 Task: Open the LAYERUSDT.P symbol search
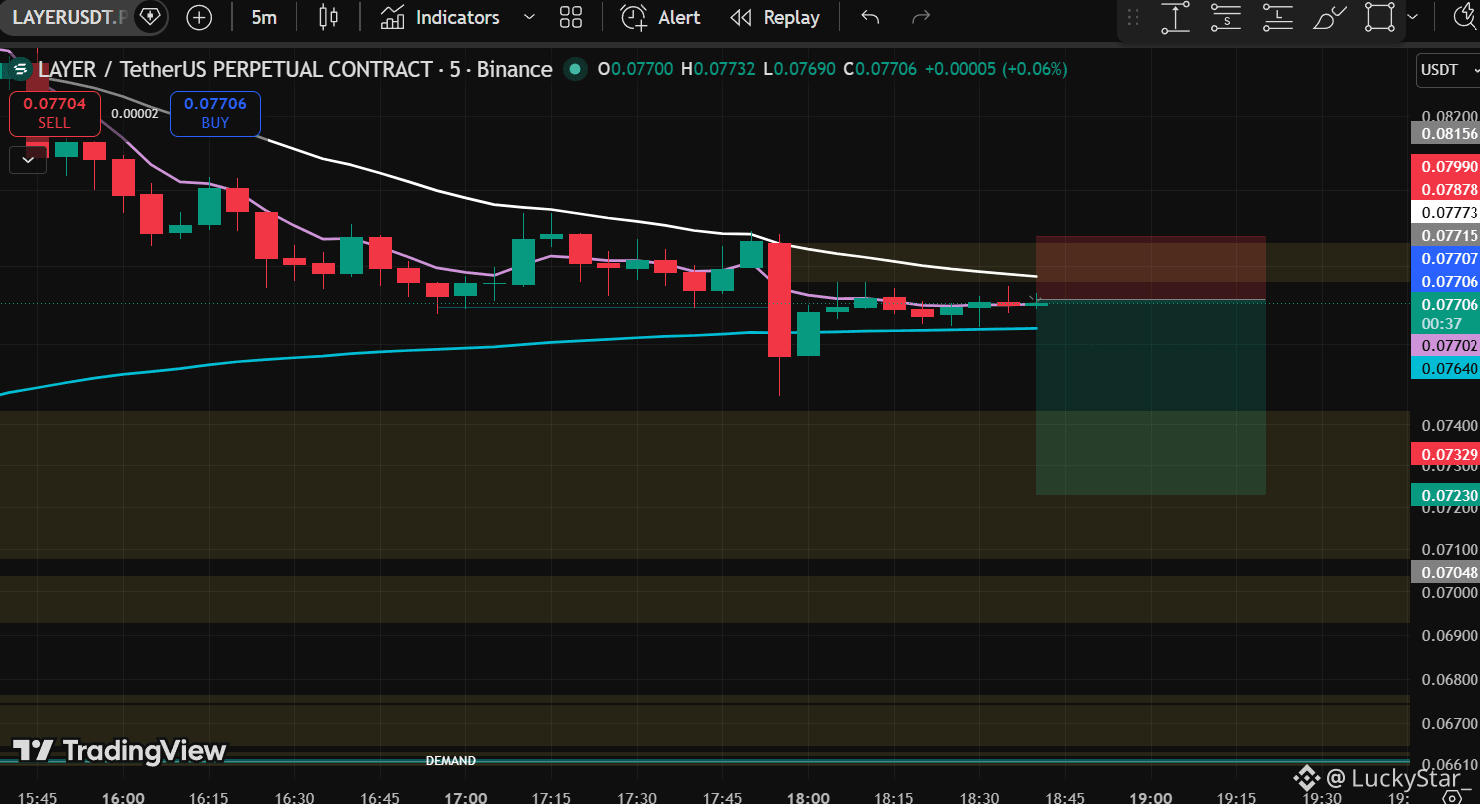pos(70,17)
